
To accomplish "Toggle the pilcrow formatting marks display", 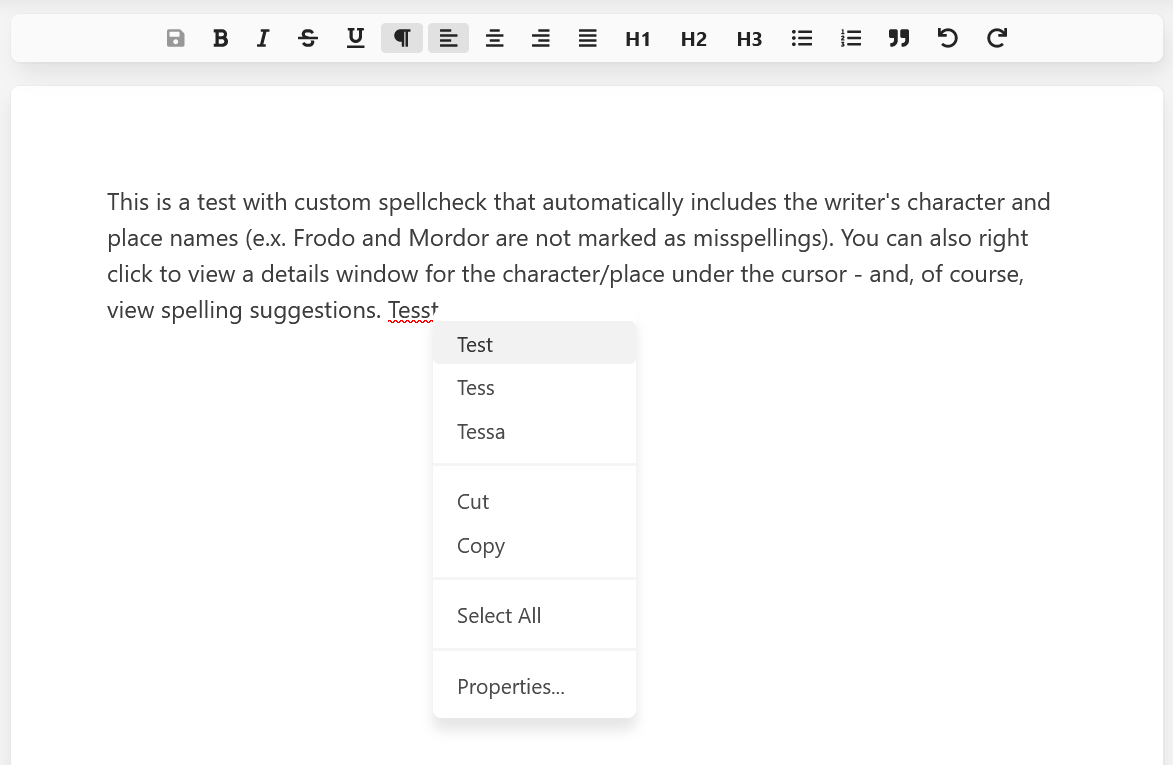I will (x=401, y=38).
